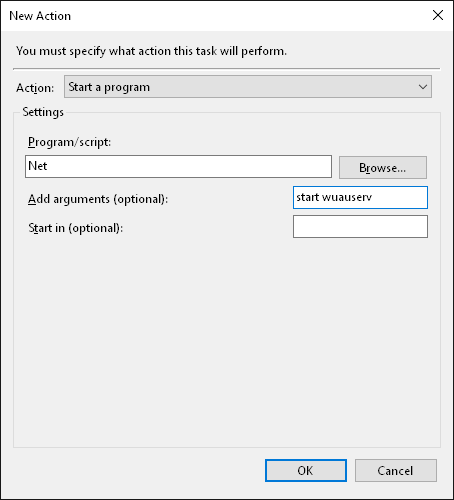Focus the Add arguments input box

(360, 197)
